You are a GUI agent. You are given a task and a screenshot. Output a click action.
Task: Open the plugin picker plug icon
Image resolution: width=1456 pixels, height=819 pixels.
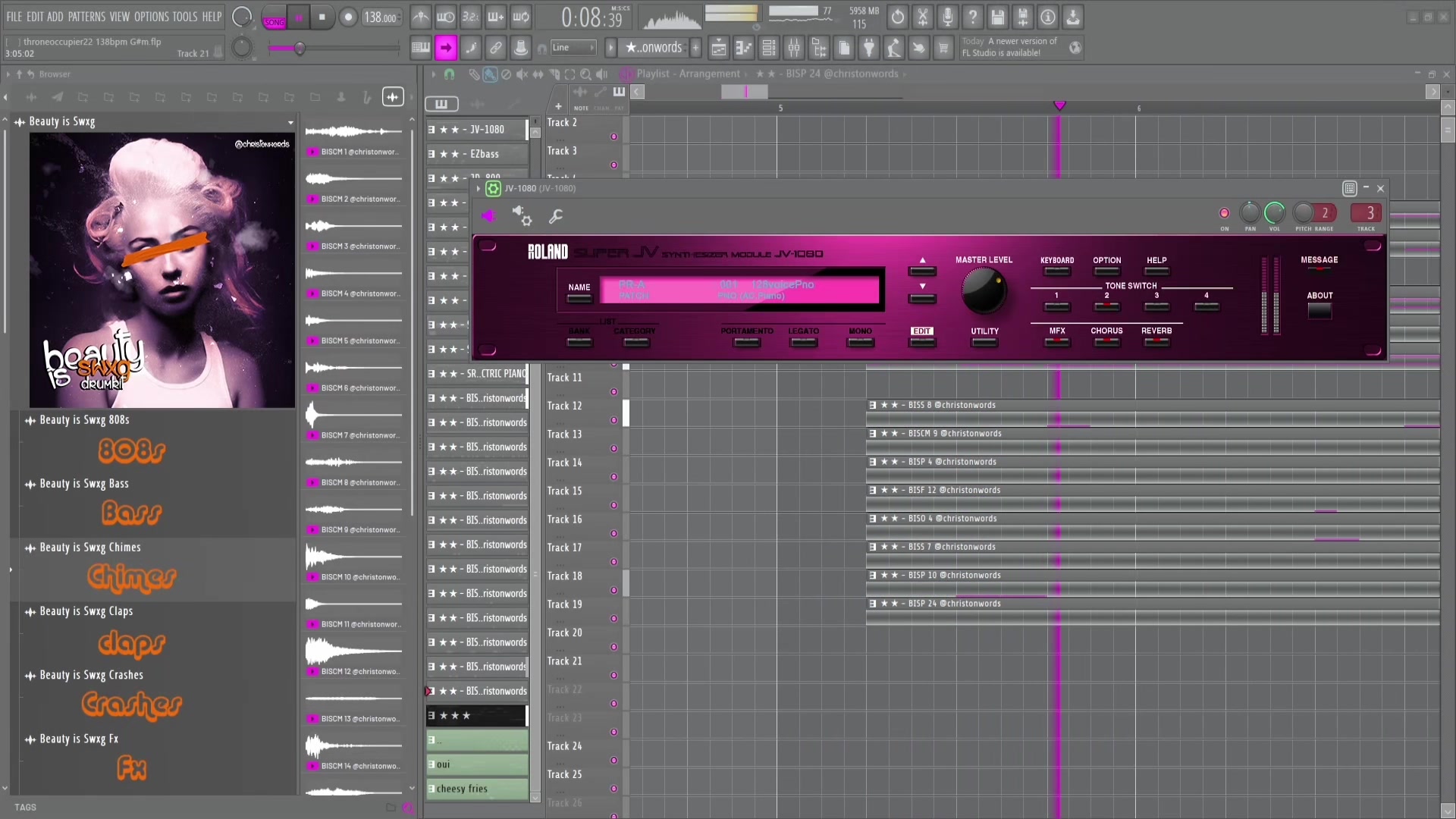pos(869,48)
